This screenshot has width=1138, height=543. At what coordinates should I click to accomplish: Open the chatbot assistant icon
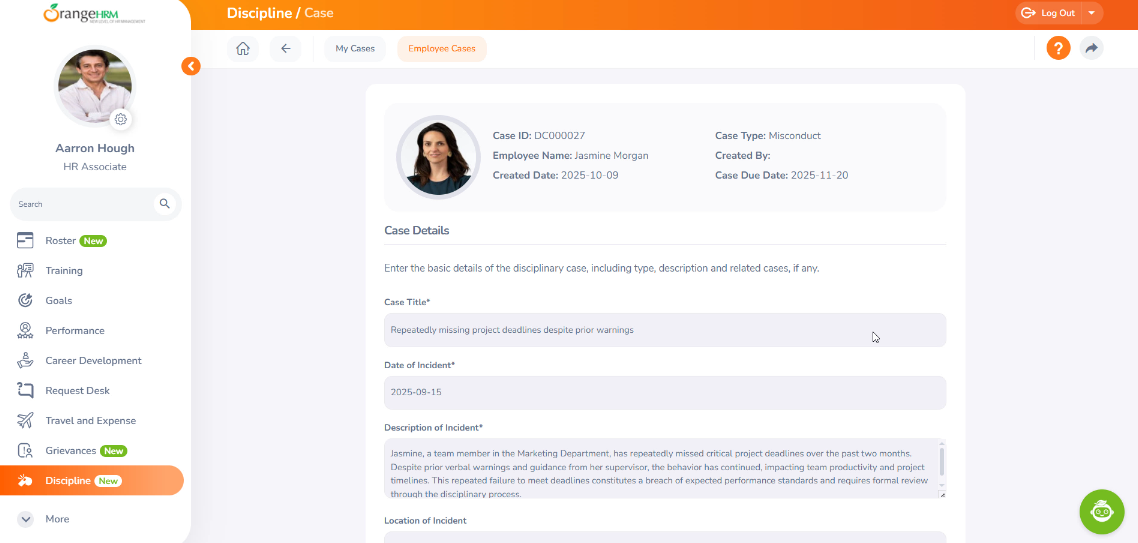pyautogui.click(x=1101, y=511)
